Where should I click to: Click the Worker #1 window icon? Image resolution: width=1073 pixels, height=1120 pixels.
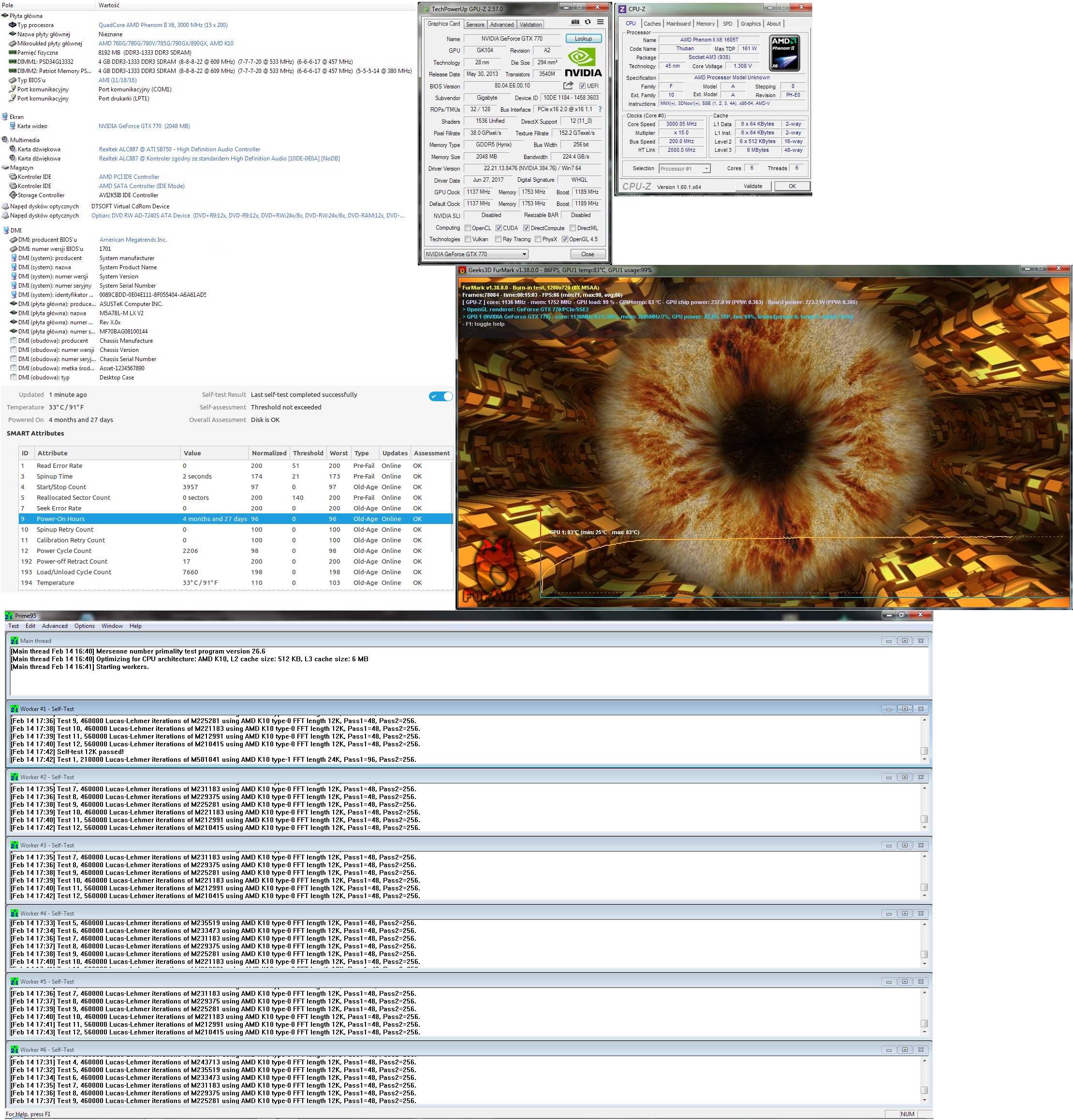pos(15,709)
